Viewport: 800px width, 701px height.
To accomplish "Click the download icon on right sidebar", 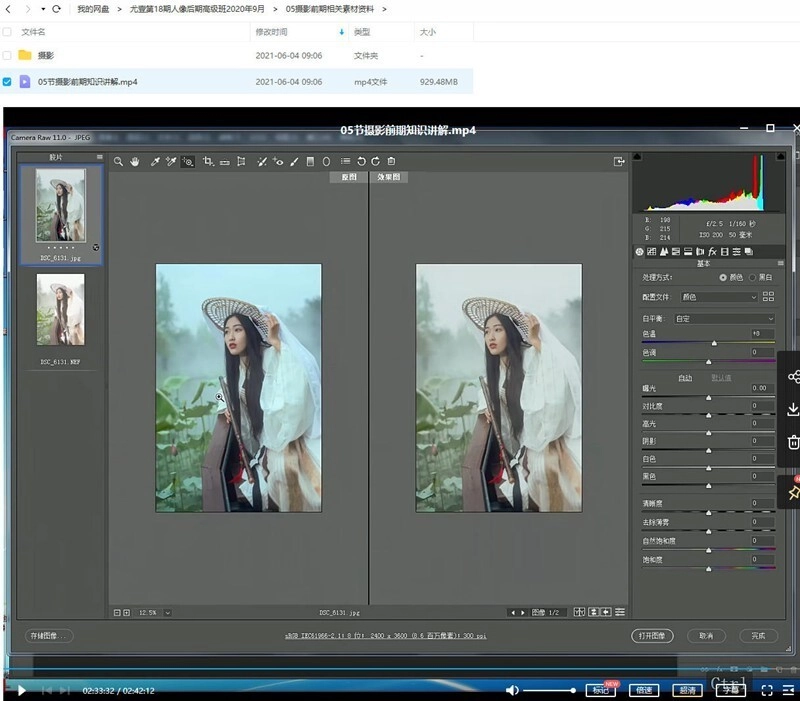I will tap(793, 409).
